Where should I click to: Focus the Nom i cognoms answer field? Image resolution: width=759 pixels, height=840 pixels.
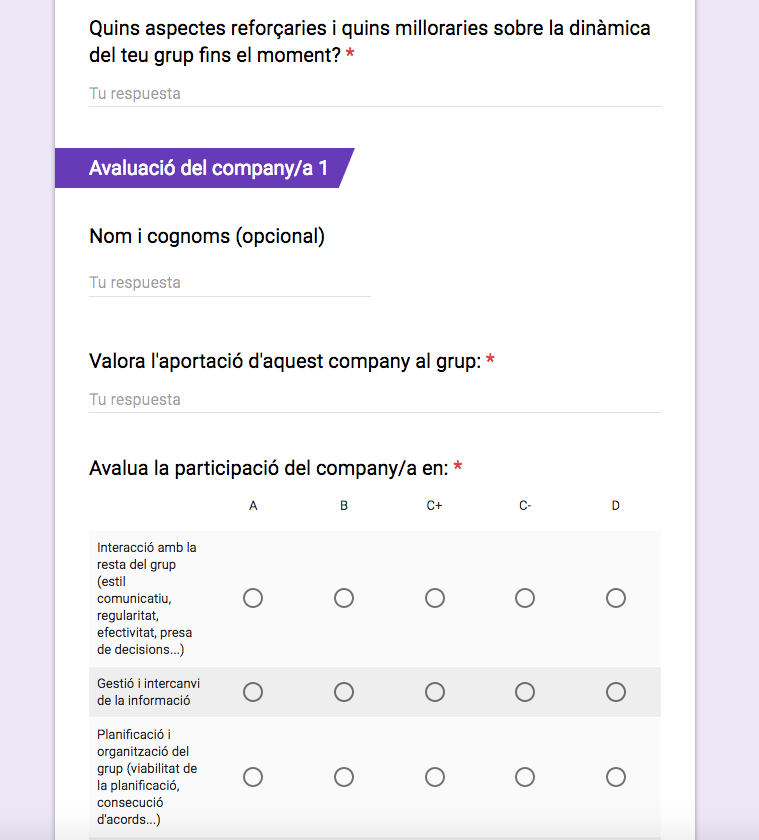click(230, 283)
